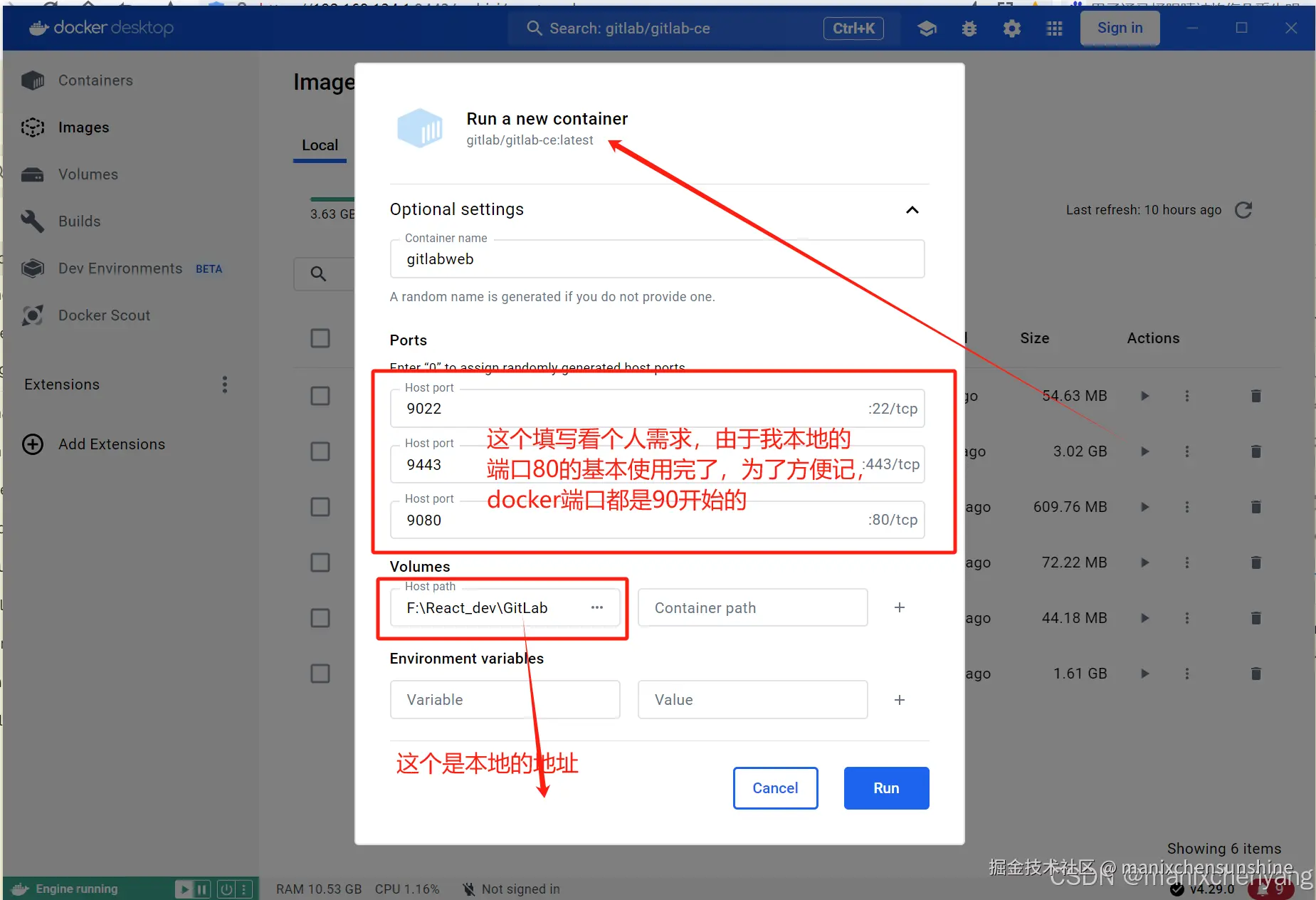Delete the 3.02 GB image

(1256, 451)
